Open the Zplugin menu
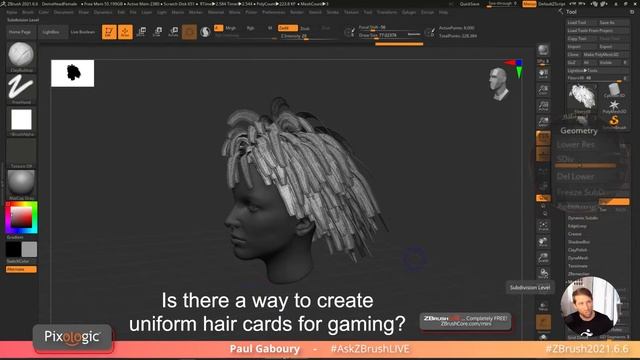 tap(409, 12)
